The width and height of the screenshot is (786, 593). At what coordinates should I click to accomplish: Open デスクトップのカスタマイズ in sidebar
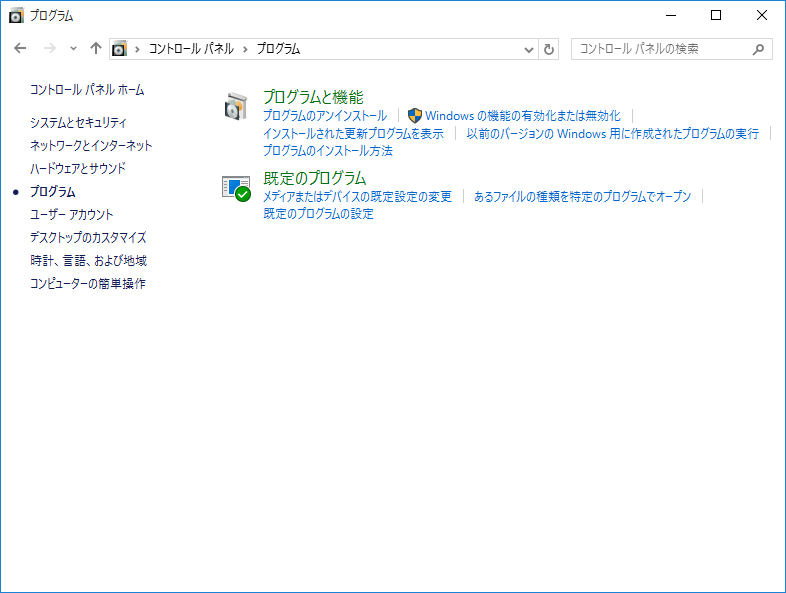coord(88,238)
